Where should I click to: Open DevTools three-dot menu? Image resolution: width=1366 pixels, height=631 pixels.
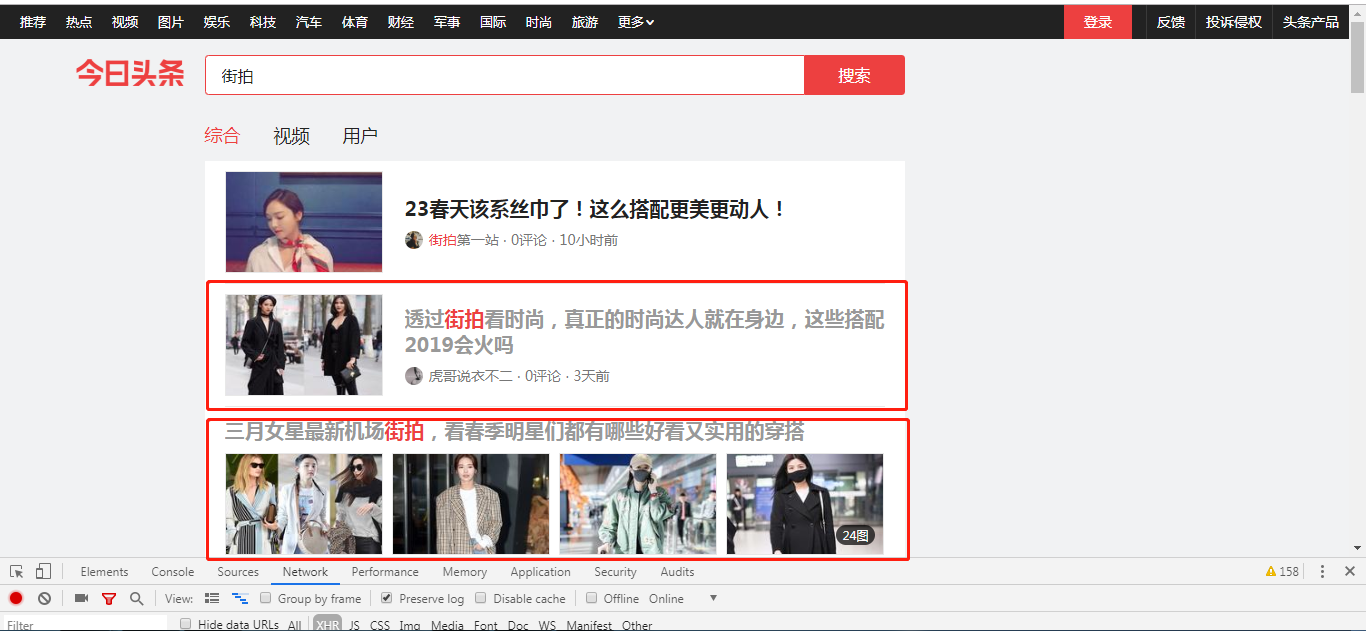click(x=1322, y=572)
